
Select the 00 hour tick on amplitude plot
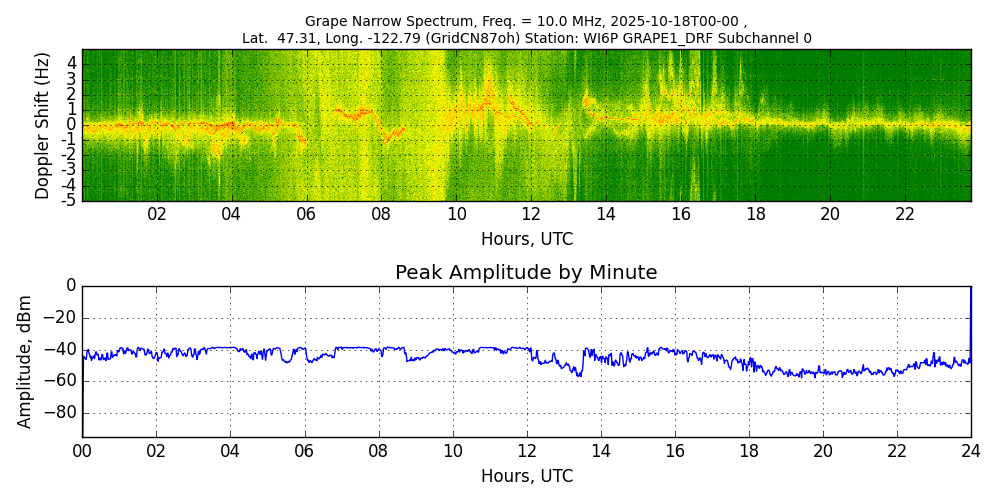[x=82, y=451]
